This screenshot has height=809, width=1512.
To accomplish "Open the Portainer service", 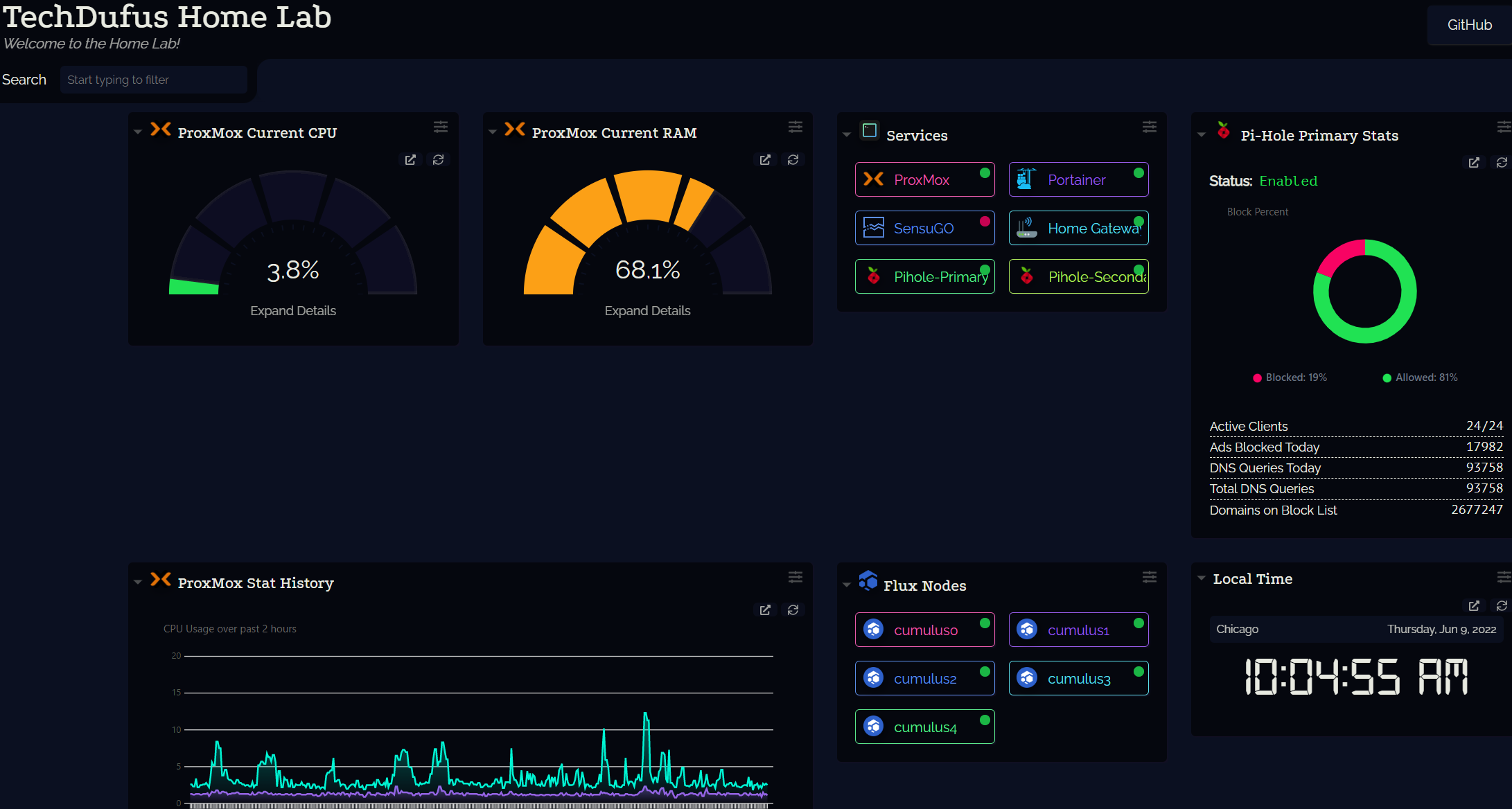I will coord(1078,180).
